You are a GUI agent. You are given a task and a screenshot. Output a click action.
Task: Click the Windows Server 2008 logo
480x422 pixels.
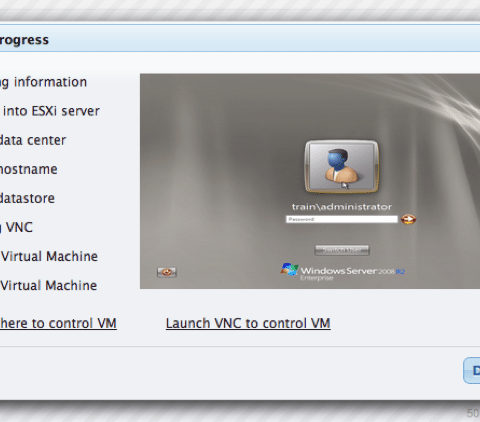[x=343, y=272]
